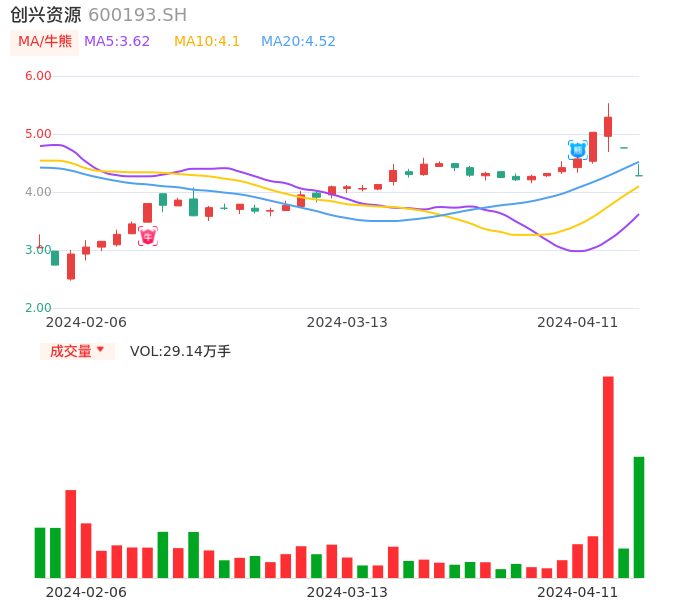686x606 pixels.
Task: Click the MA10:4.1 legend label
Action: click(207, 42)
